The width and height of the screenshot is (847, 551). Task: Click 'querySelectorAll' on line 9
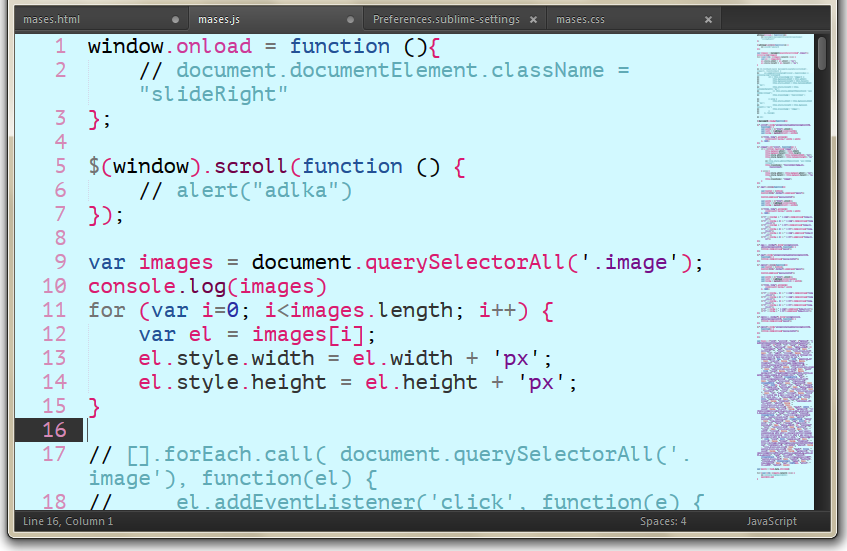click(465, 263)
